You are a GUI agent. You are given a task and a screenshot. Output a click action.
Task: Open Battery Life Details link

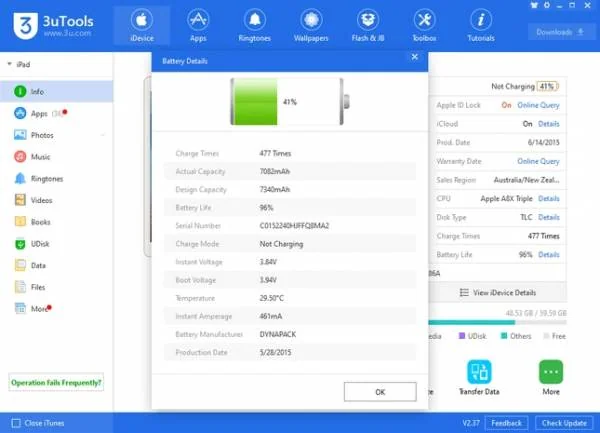coord(548,255)
